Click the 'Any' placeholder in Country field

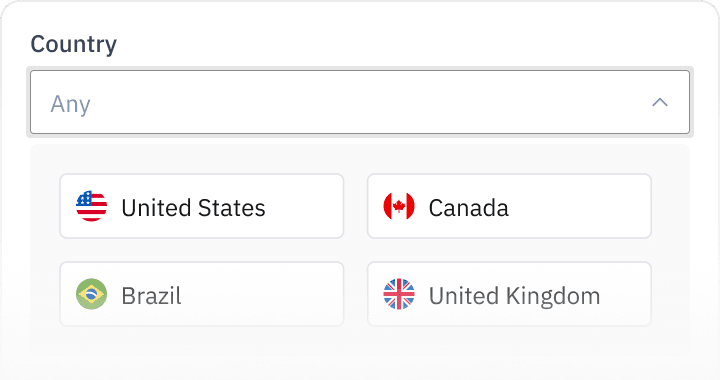[x=70, y=104]
